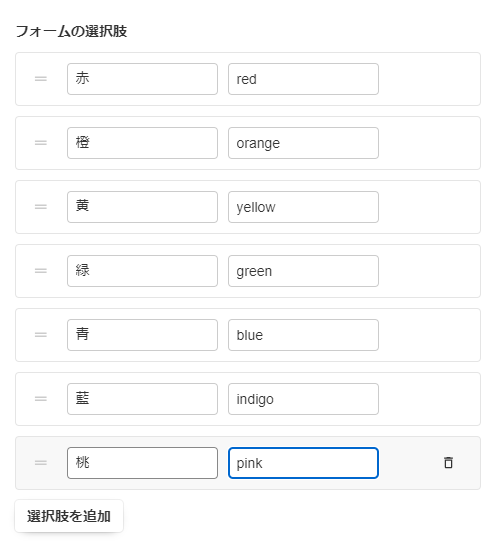The image size is (490, 541).
Task: Select the drag handle on blue row
Action: tap(41, 335)
